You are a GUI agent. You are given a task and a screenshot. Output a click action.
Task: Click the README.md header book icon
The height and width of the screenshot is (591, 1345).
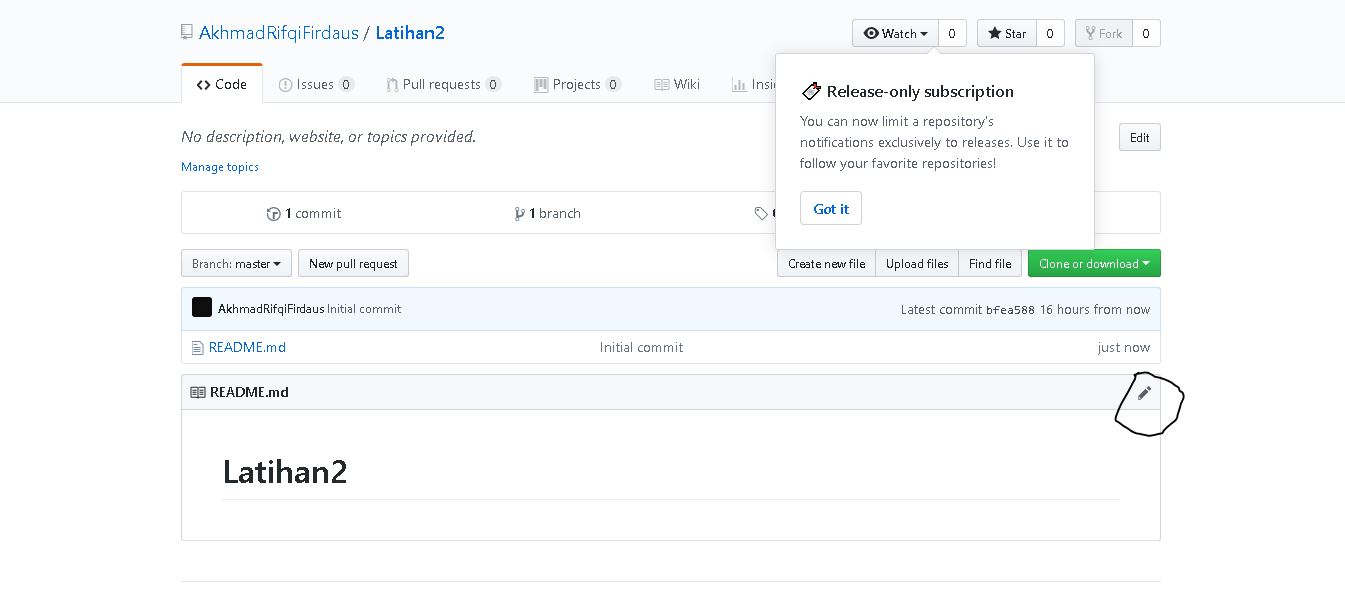point(198,393)
